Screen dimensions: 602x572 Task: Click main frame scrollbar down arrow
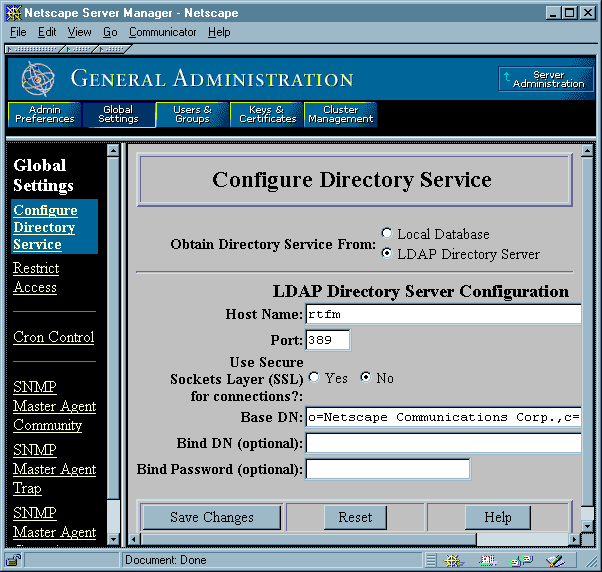pos(587,526)
